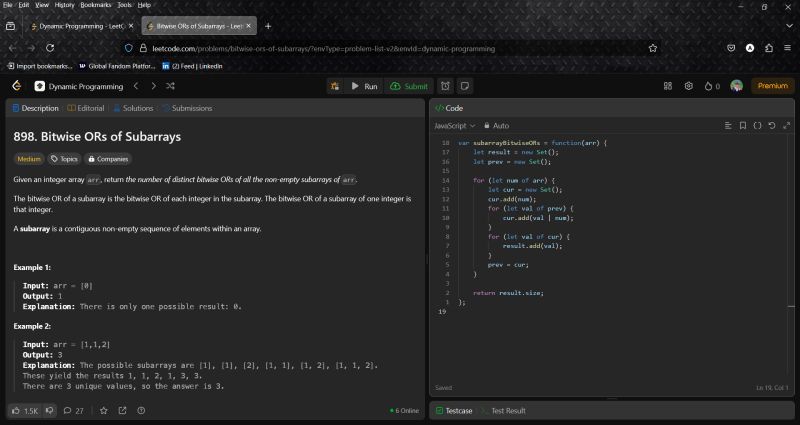Viewport: 800px width, 425px height.
Task: Submit the solution
Action: tap(409, 86)
